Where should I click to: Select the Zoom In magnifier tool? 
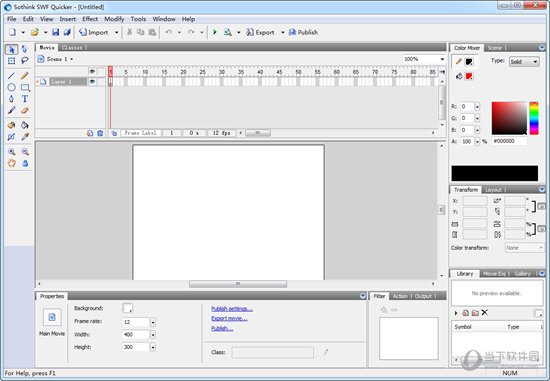(12, 152)
